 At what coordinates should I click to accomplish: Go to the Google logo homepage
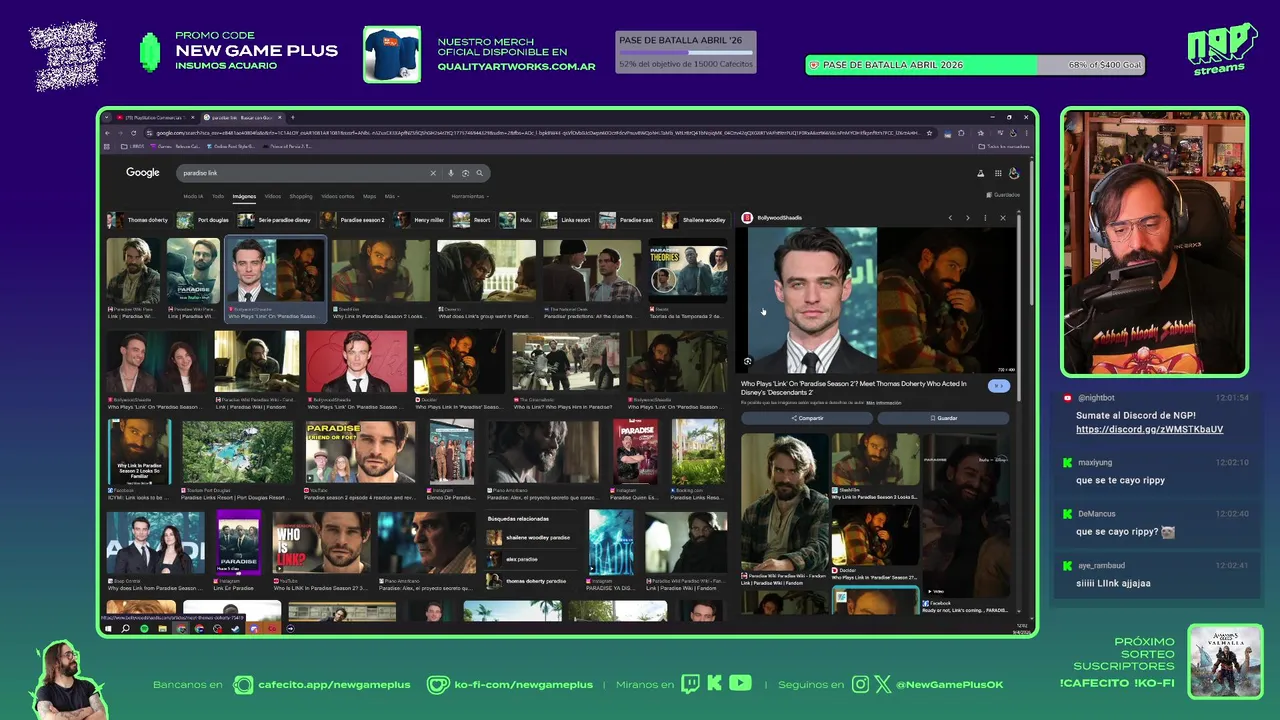[143, 173]
